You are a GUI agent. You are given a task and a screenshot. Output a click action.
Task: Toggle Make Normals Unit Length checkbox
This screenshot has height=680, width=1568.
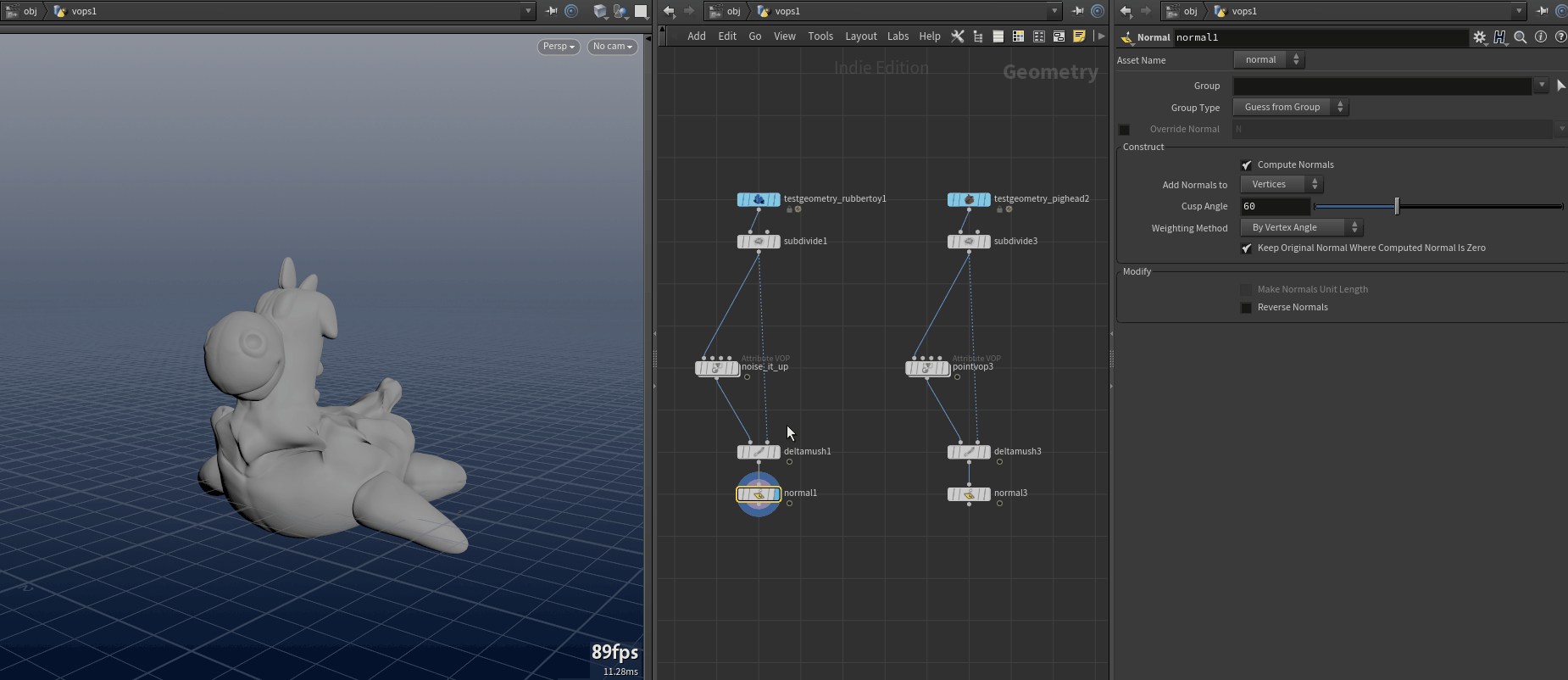[1246, 290]
